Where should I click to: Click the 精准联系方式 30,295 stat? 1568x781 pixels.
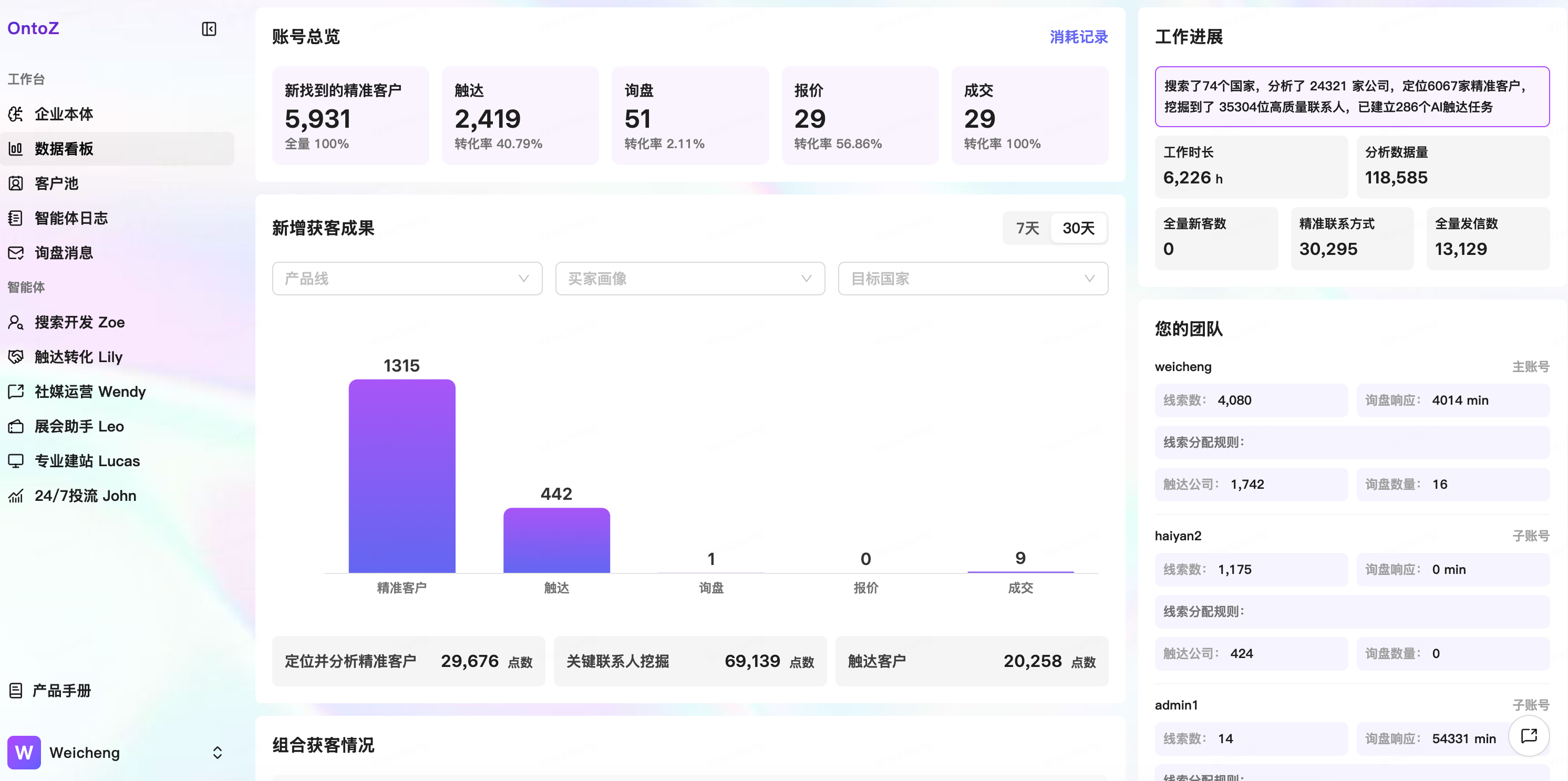click(x=1352, y=238)
